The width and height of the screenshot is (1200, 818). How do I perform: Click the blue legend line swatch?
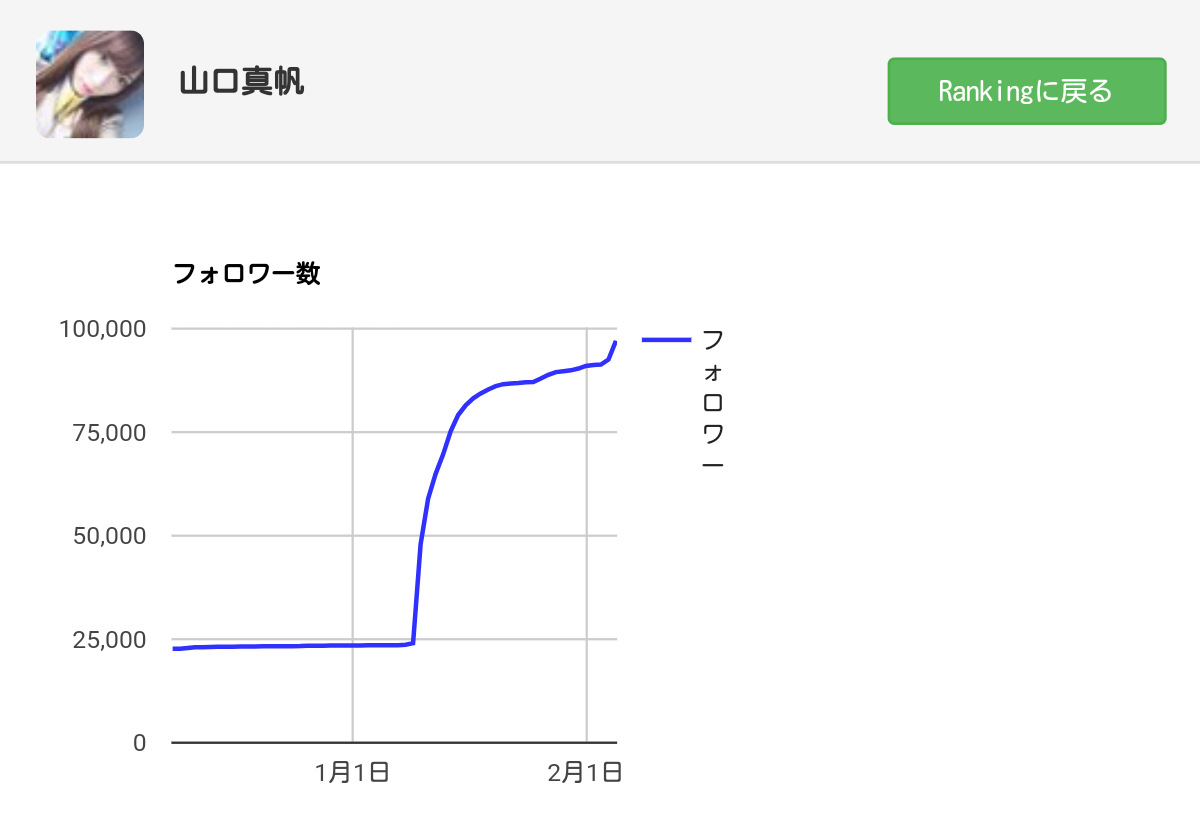(x=666, y=341)
